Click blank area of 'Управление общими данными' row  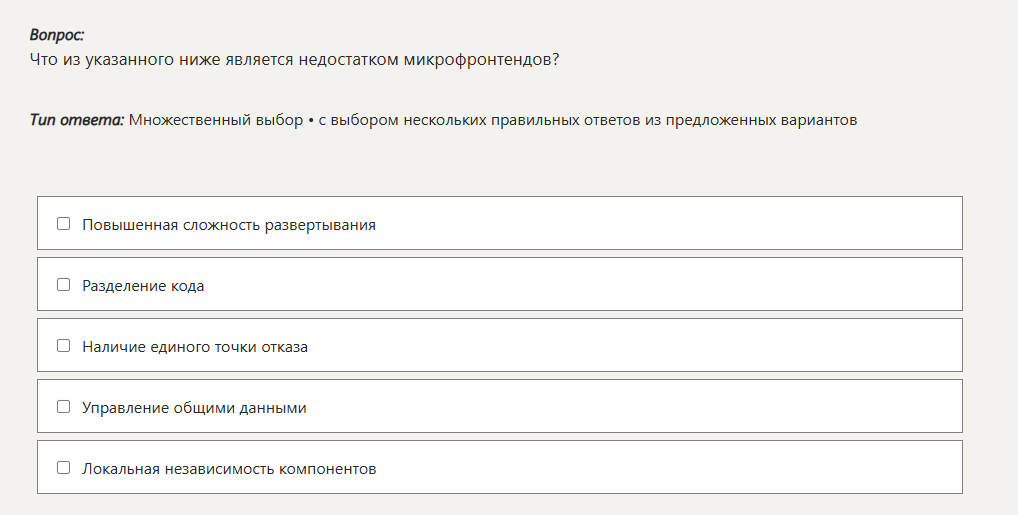click(650, 407)
